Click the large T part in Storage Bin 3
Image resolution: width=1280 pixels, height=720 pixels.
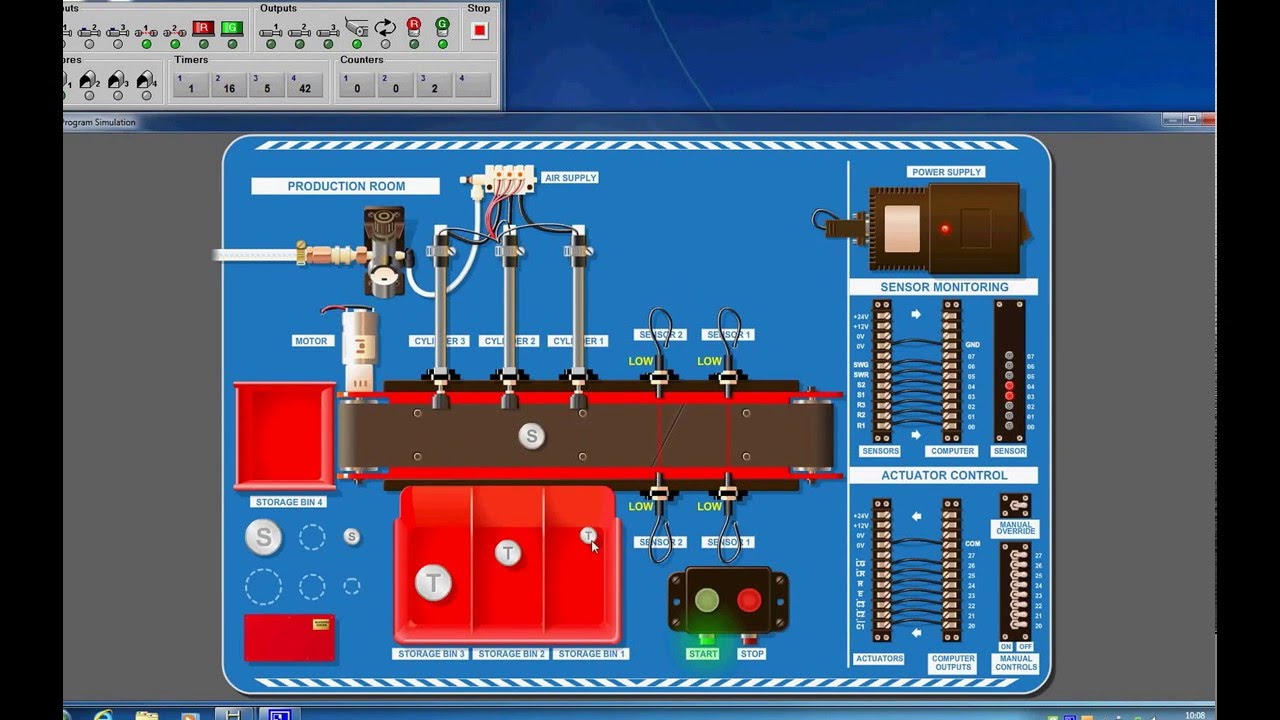[x=433, y=582]
